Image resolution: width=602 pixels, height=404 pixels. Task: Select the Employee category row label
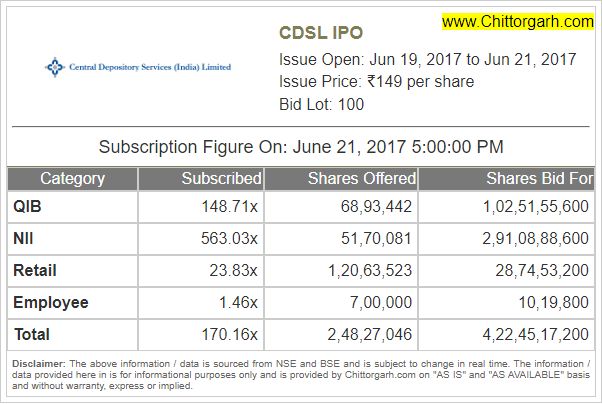51,302
